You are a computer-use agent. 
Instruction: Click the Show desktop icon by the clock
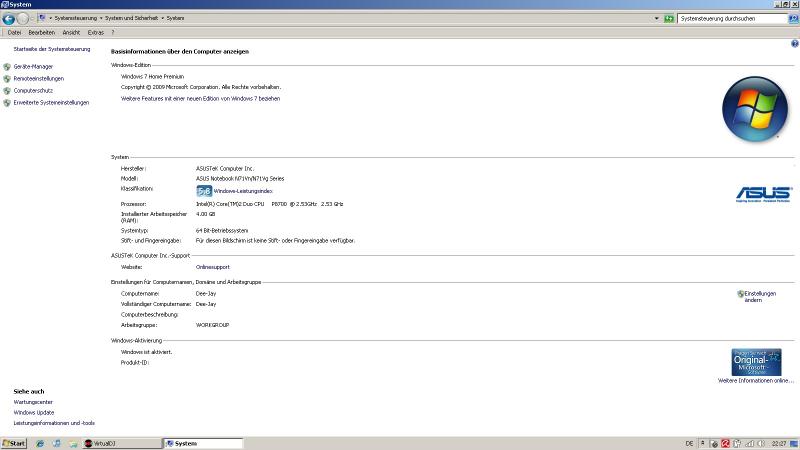(x=794, y=443)
